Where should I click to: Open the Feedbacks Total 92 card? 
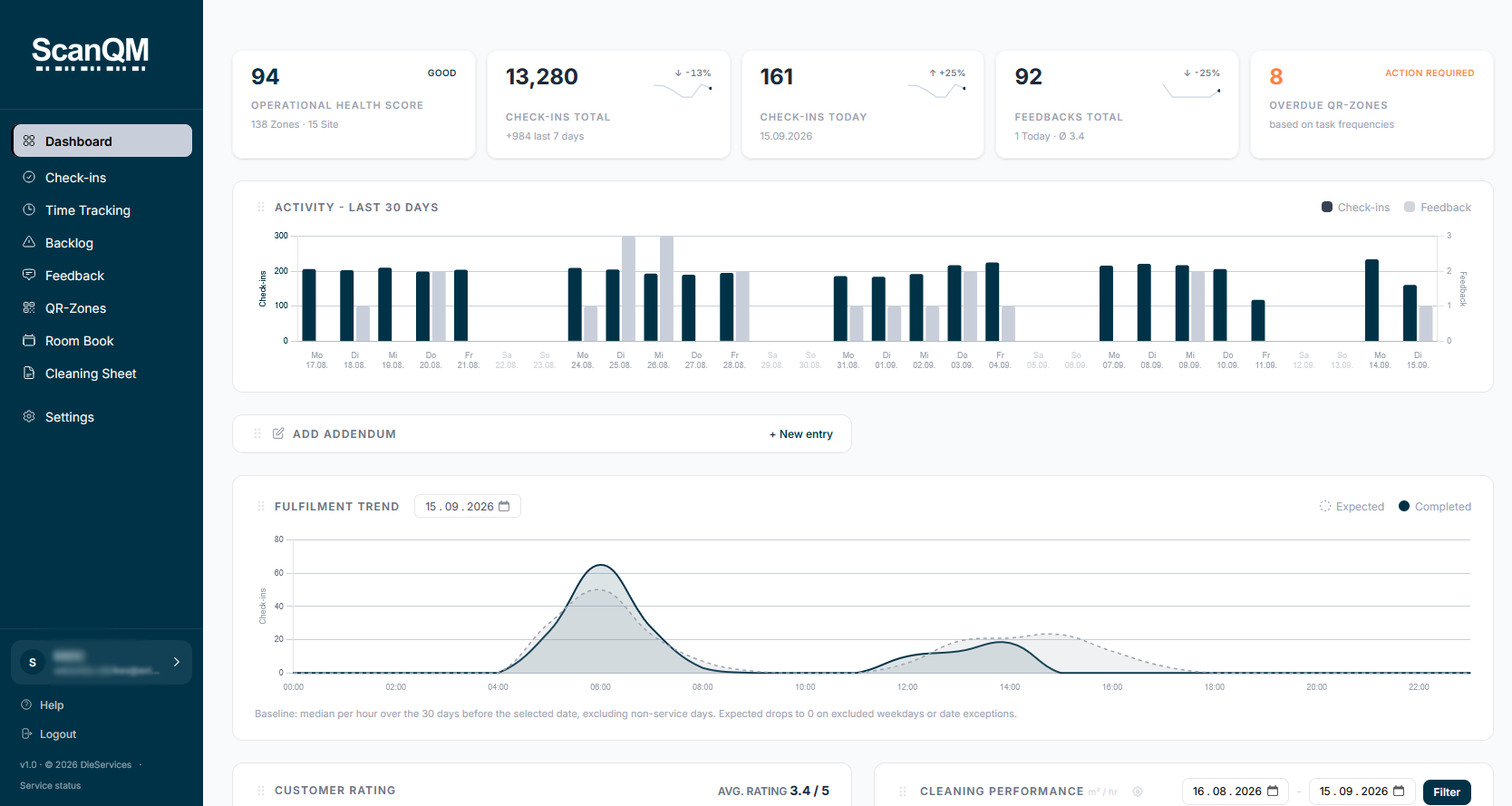pos(1117,104)
